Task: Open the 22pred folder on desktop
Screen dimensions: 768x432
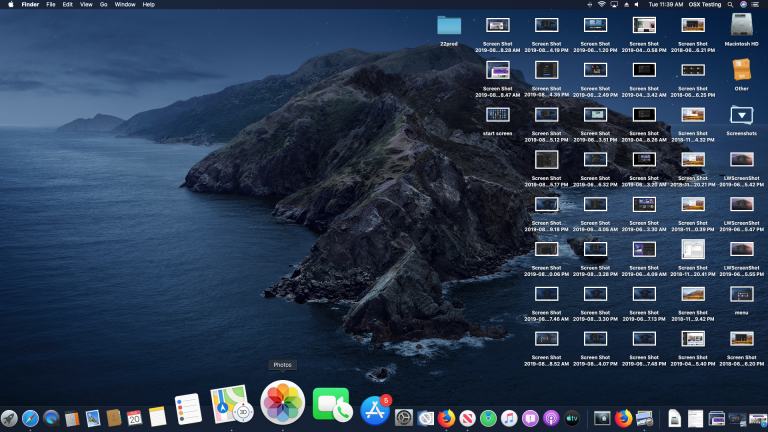Action: (449, 25)
